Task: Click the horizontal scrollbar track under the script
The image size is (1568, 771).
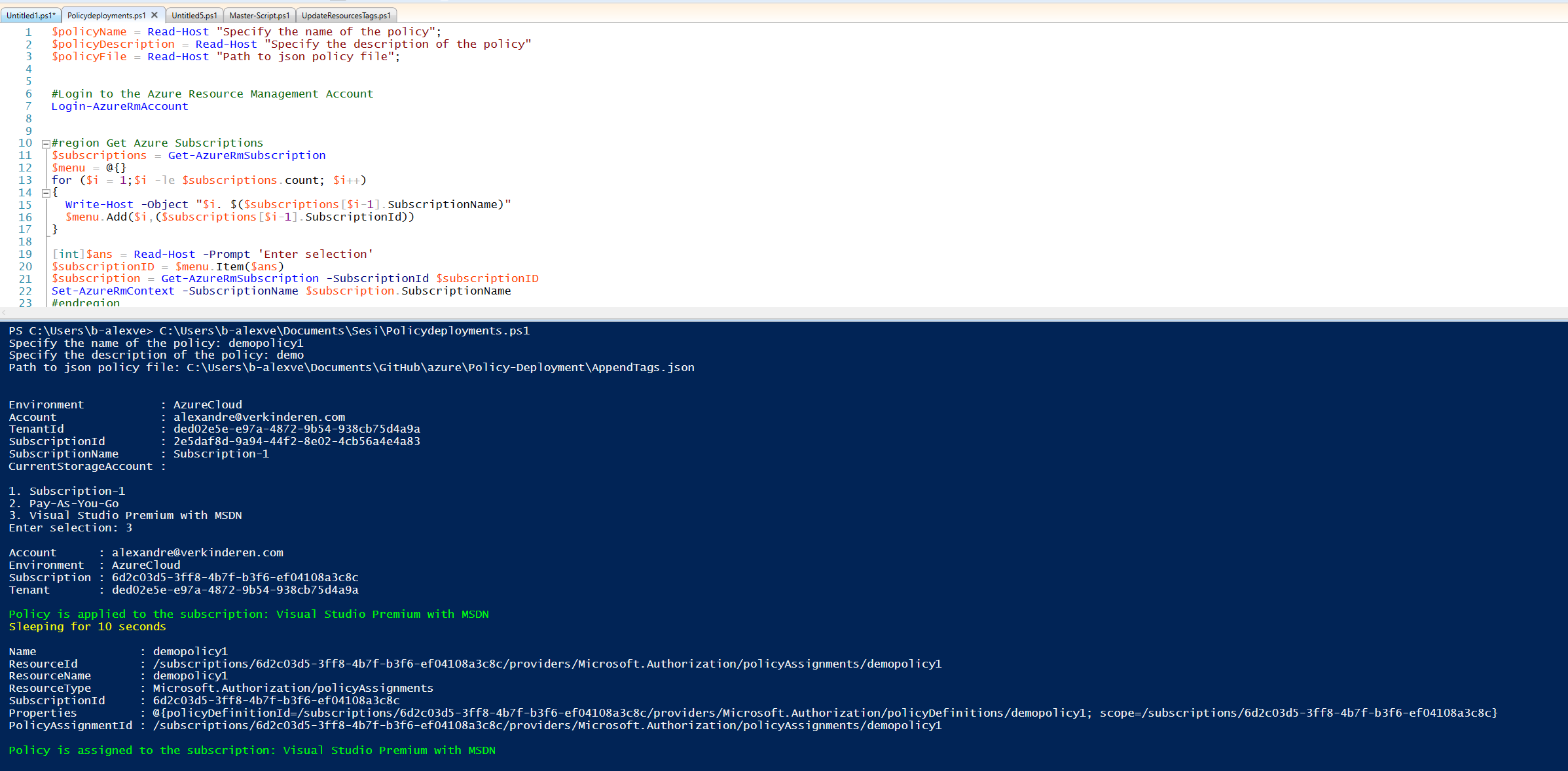Action: tap(786, 312)
